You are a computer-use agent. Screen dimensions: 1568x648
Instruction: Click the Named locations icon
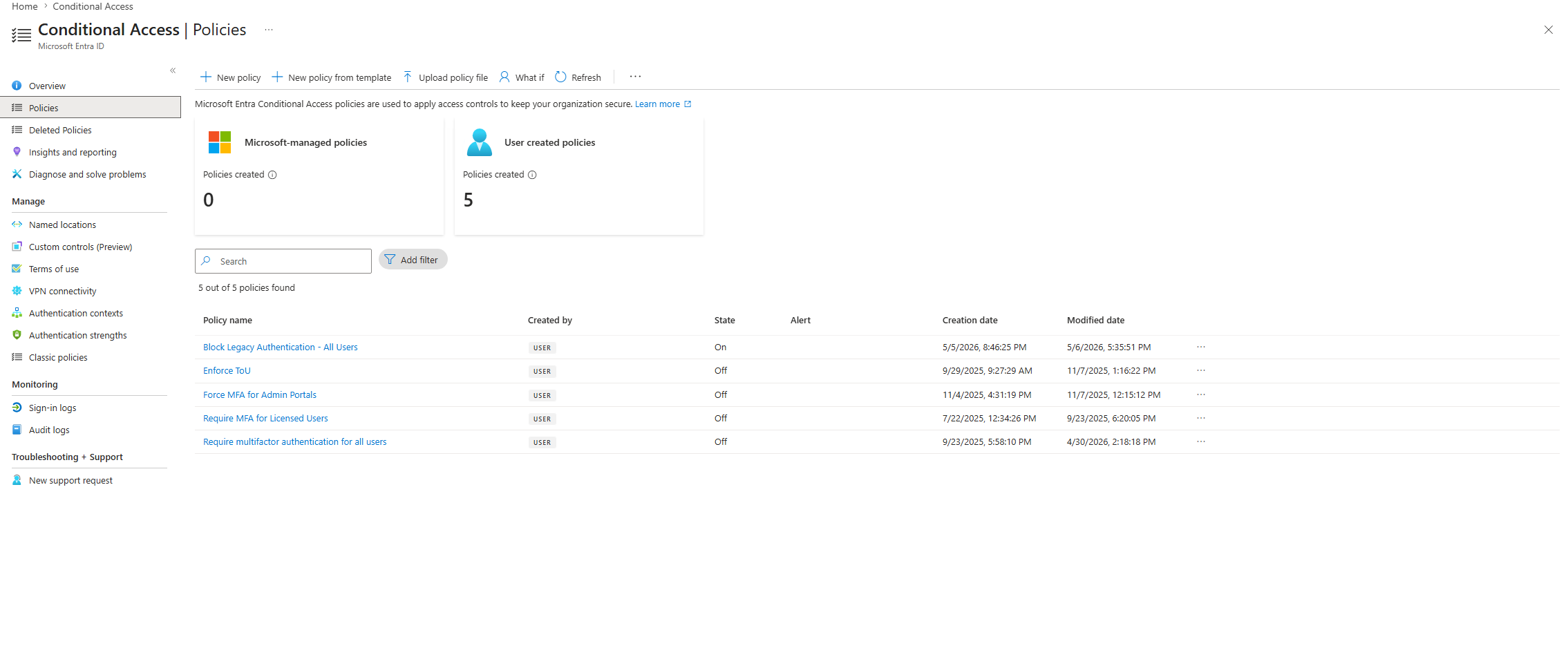17,225
